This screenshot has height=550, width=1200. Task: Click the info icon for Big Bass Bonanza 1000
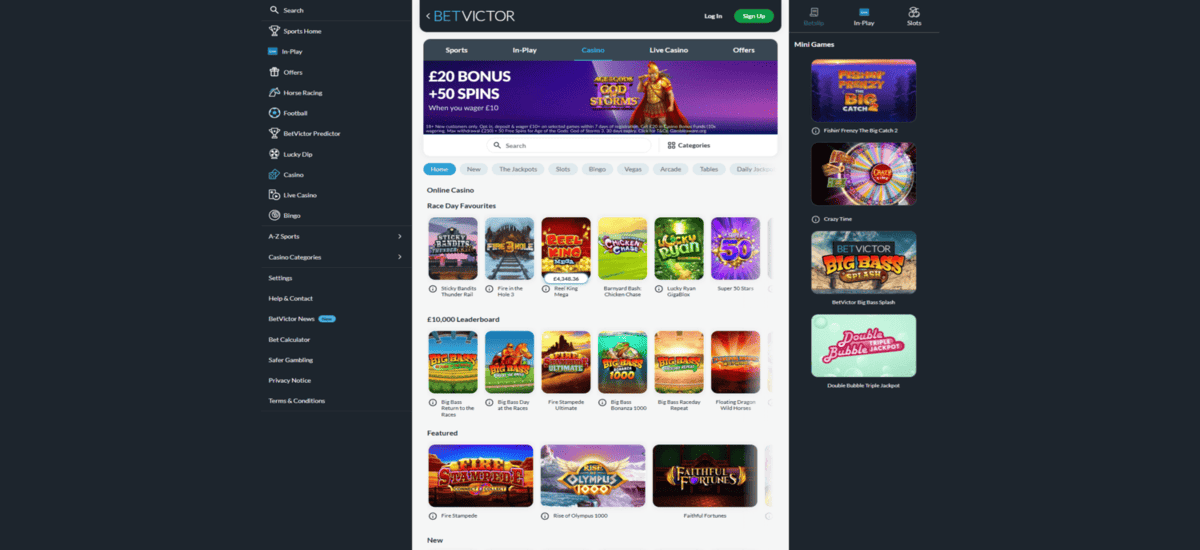tap(602, 402)
